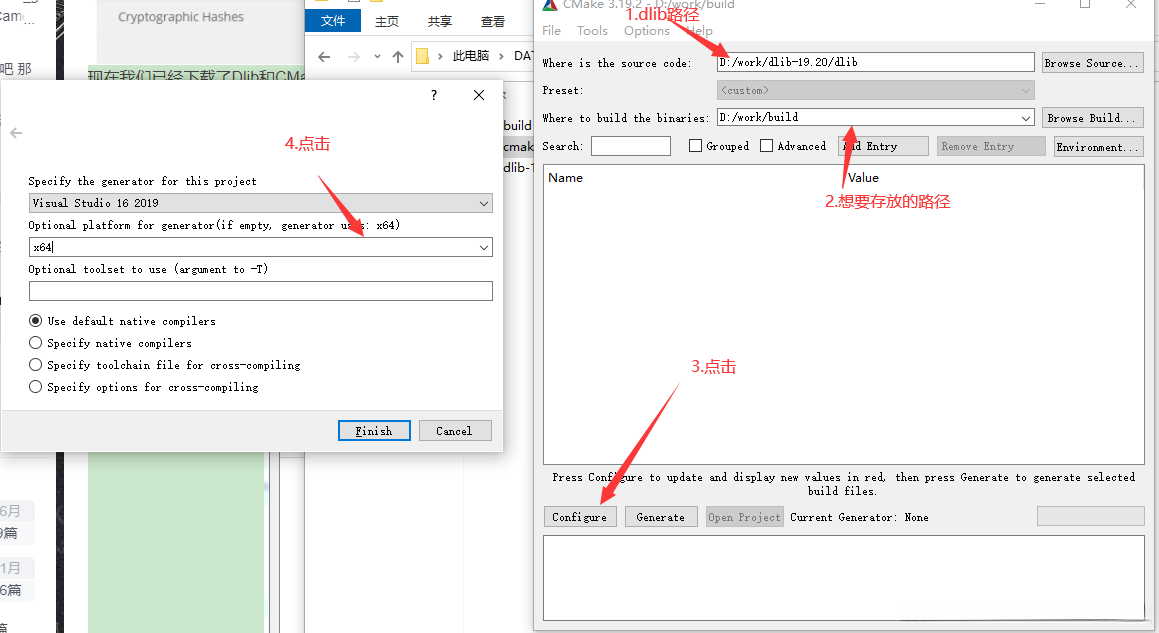Click the help question mark in dialog
The width and height of the screenshot is (1159, 633).
pyautogui.click(x=434, y=95)
